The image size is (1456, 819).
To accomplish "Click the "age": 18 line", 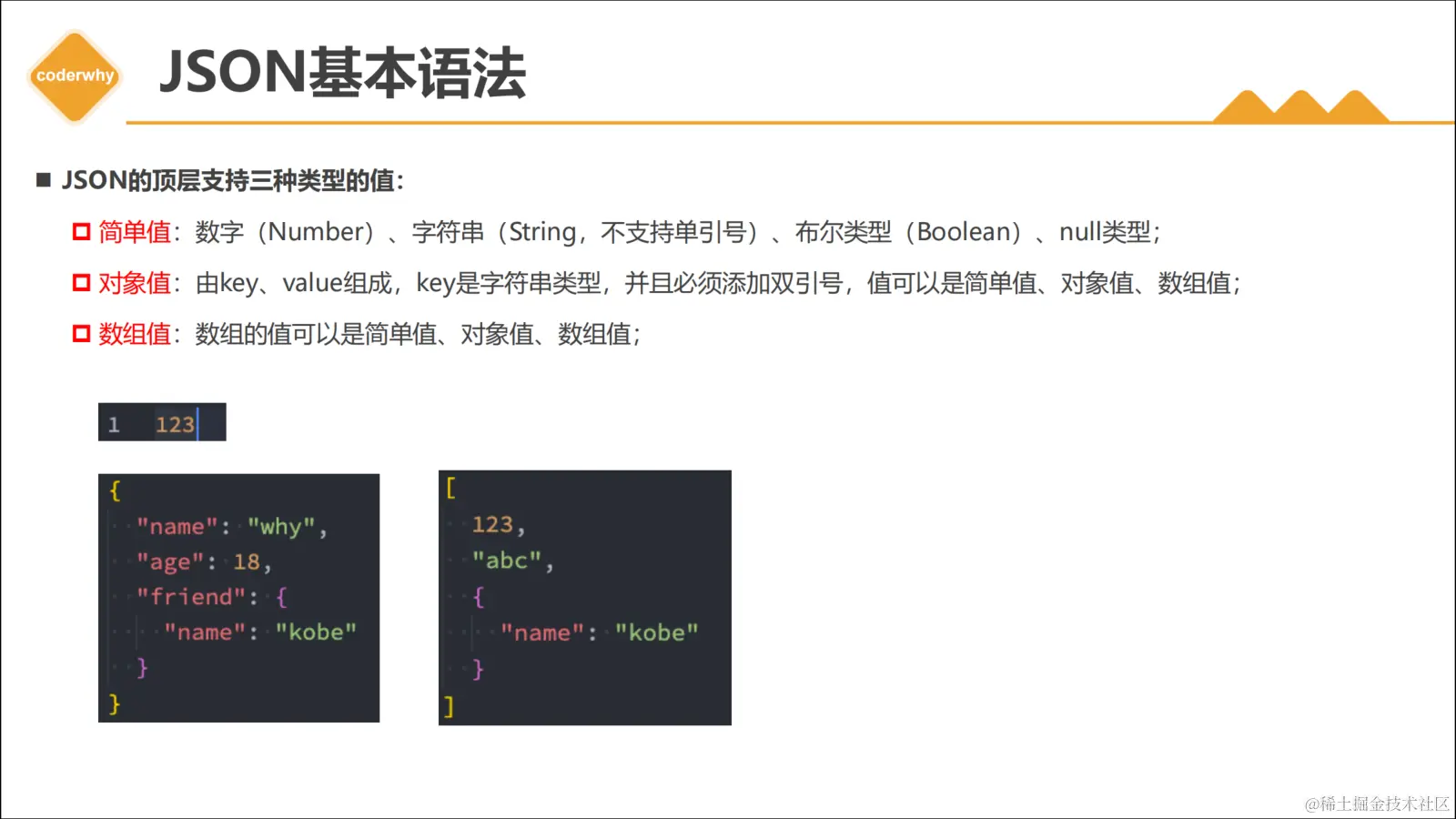I will pyautogui.click(x=204, y=562).
